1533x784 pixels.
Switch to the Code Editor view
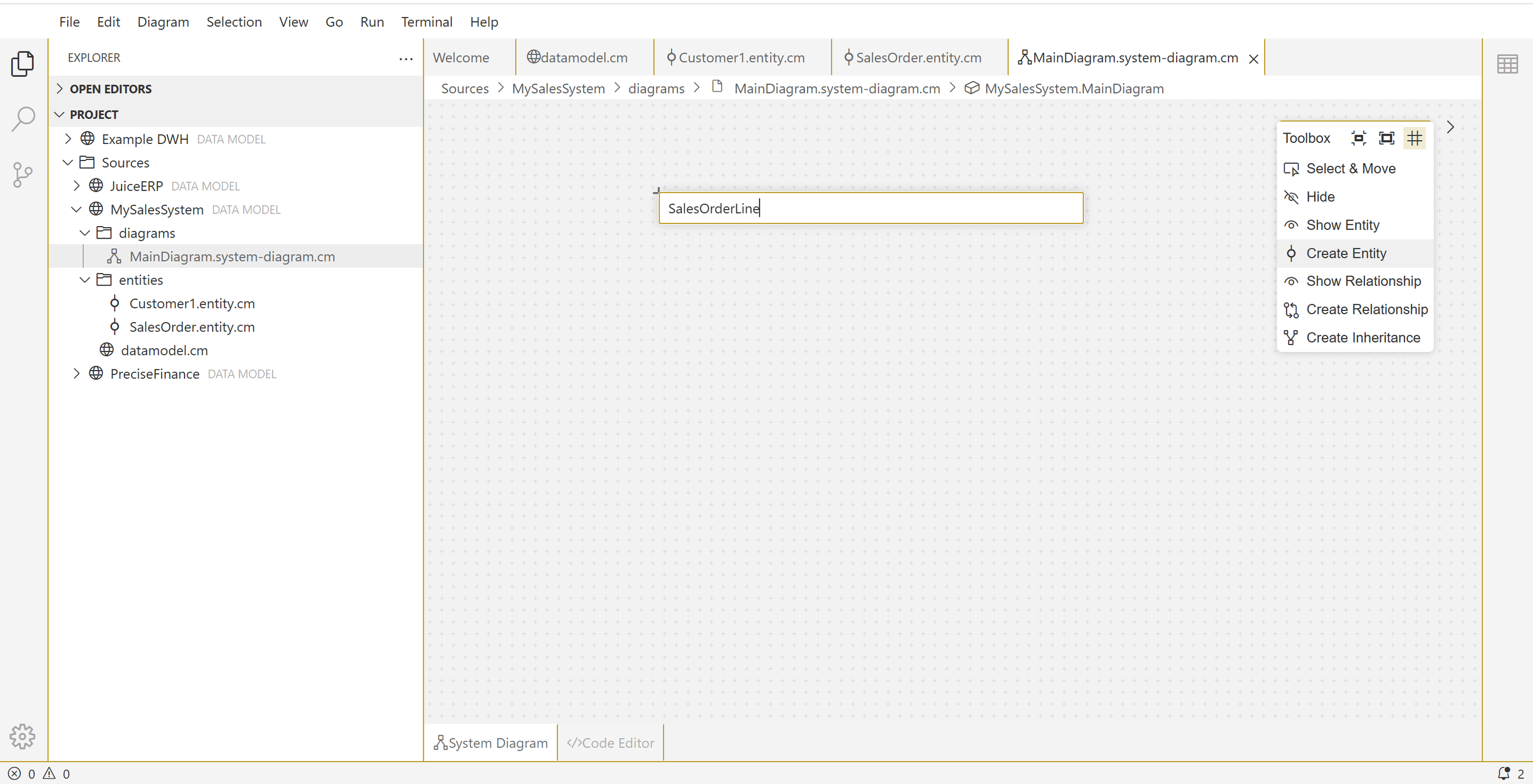[x=610, y=742]
